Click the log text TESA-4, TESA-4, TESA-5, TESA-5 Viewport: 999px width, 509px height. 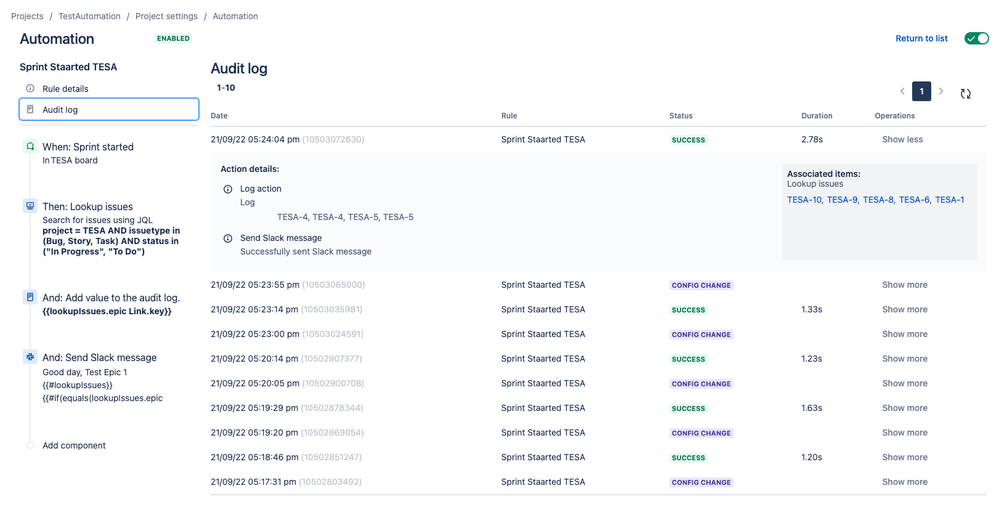tap(345, 217)
